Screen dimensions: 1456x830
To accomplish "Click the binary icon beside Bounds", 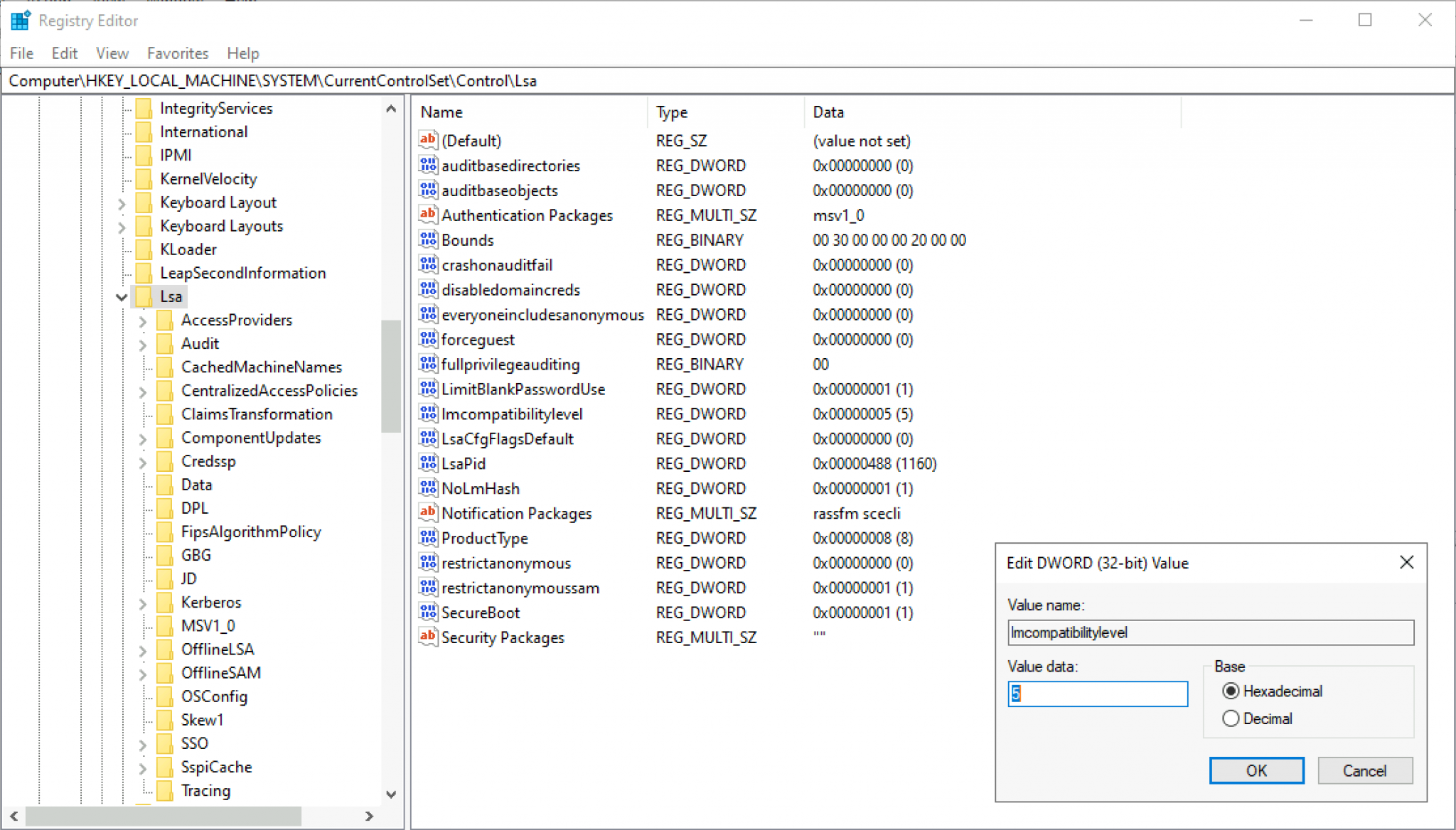I will pyautogui.click(x=427, y=239).
